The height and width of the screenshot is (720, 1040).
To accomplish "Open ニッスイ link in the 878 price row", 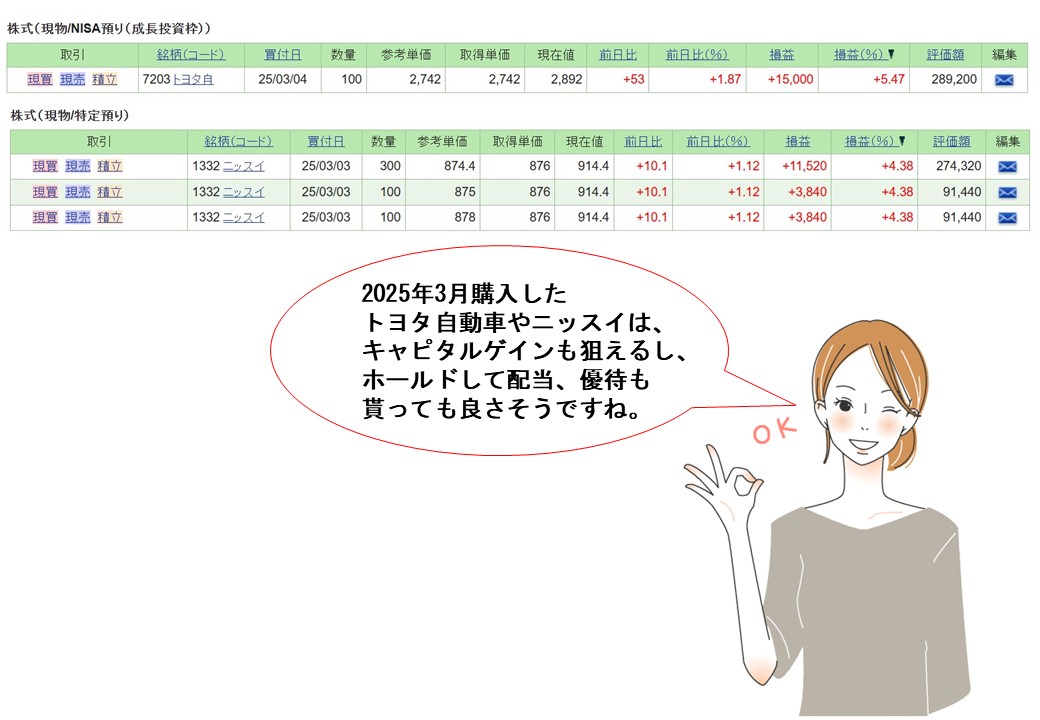I will coord(243,217).
